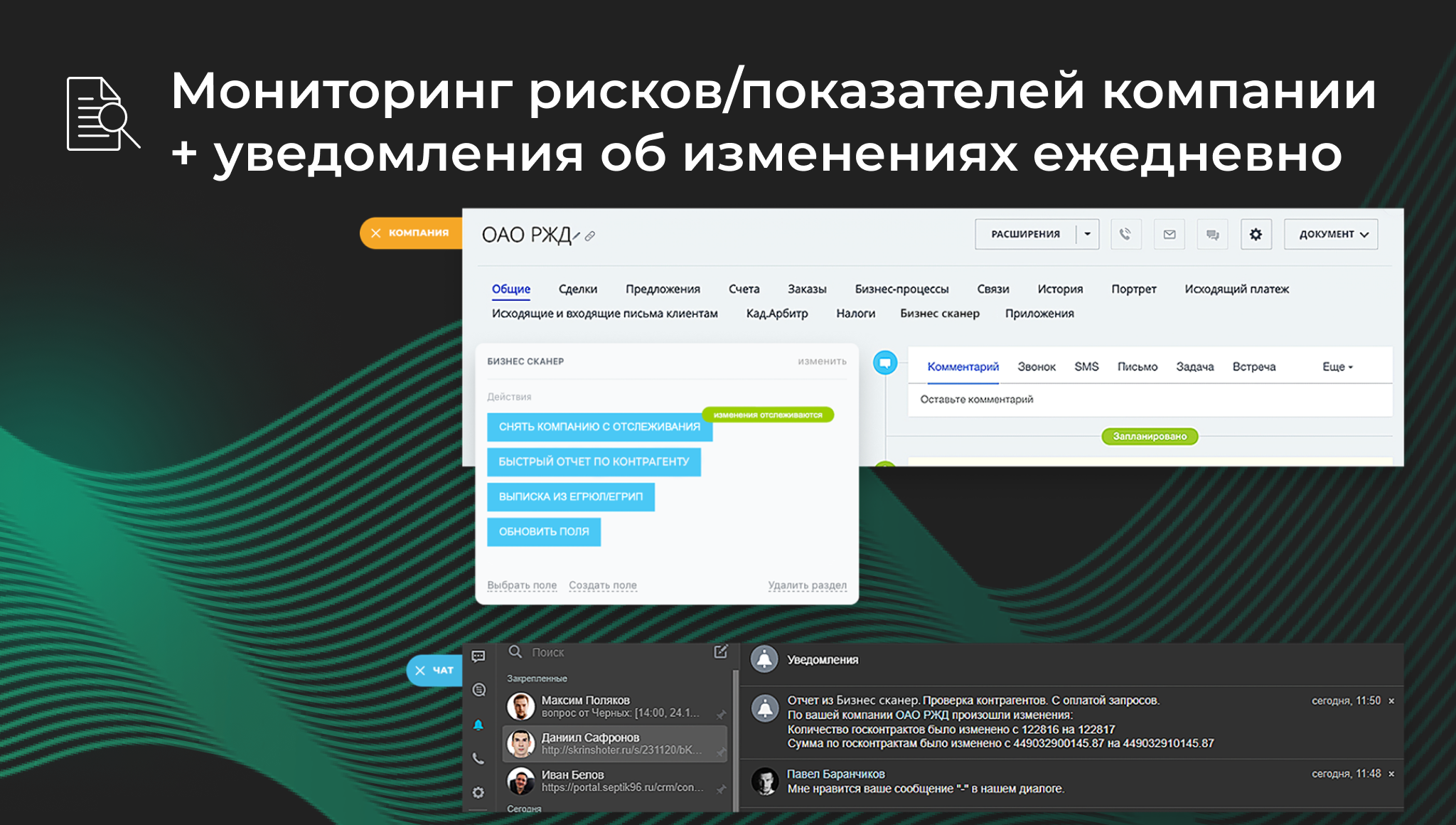Close the orange КОМПАНИЯ side label

(376, 233)
